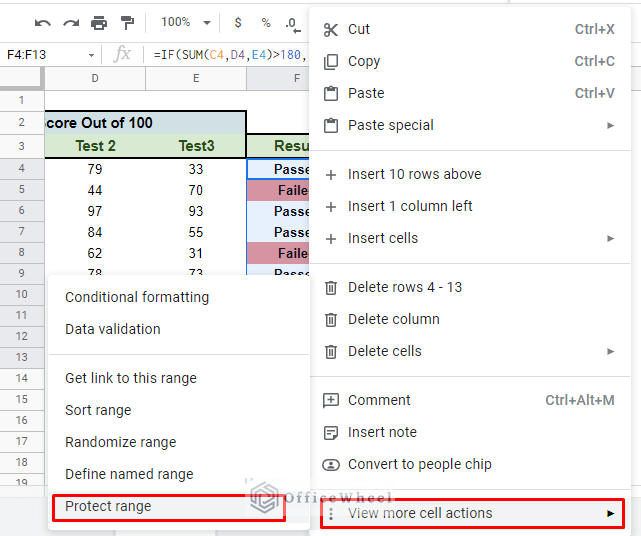Click the Paste clipboard icon
Screen dimensions: 641x536
point(331,93)
